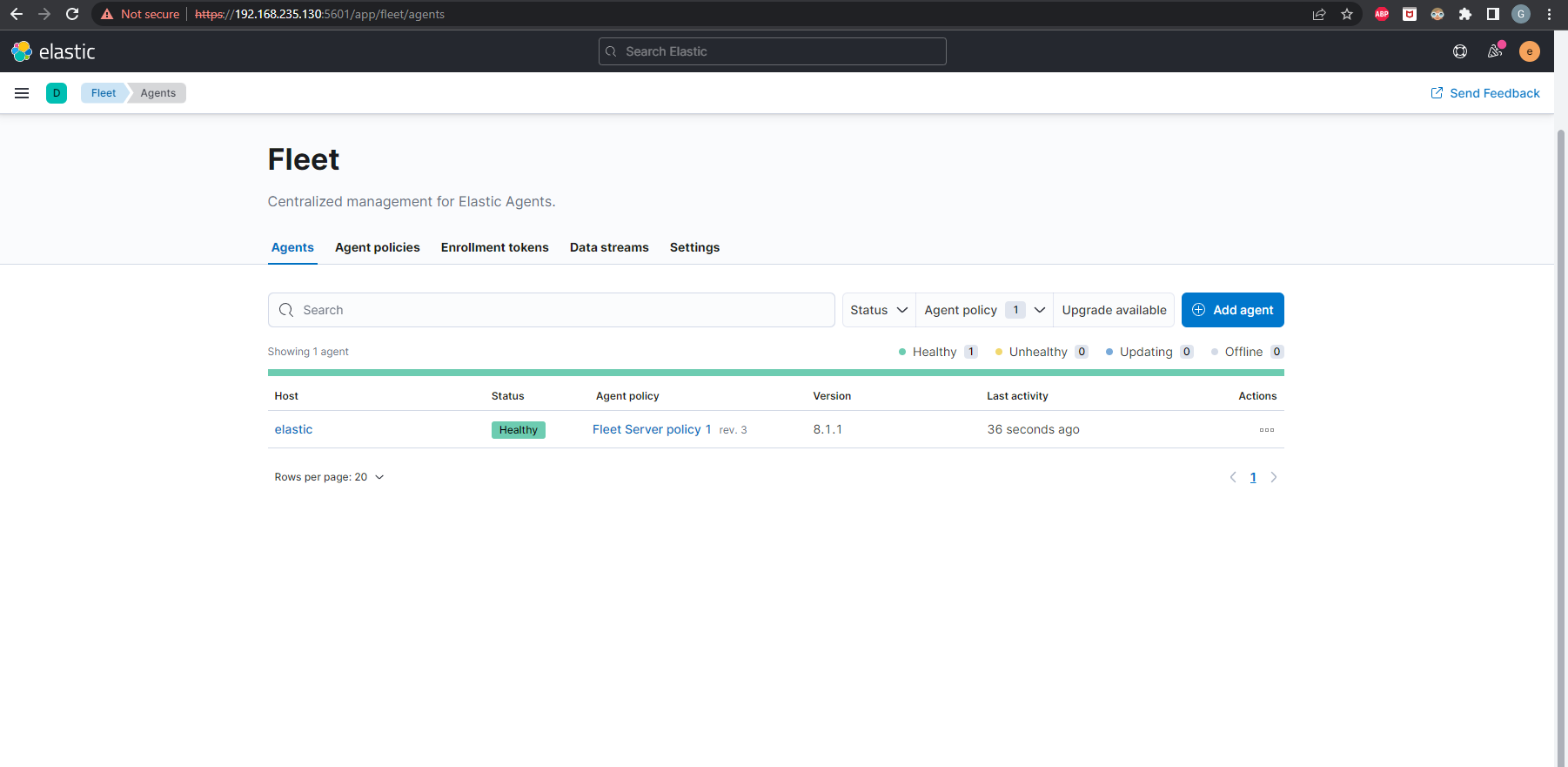1568x767 pixels.
Task: Click the space selector D badge
Action: point(57,93)
